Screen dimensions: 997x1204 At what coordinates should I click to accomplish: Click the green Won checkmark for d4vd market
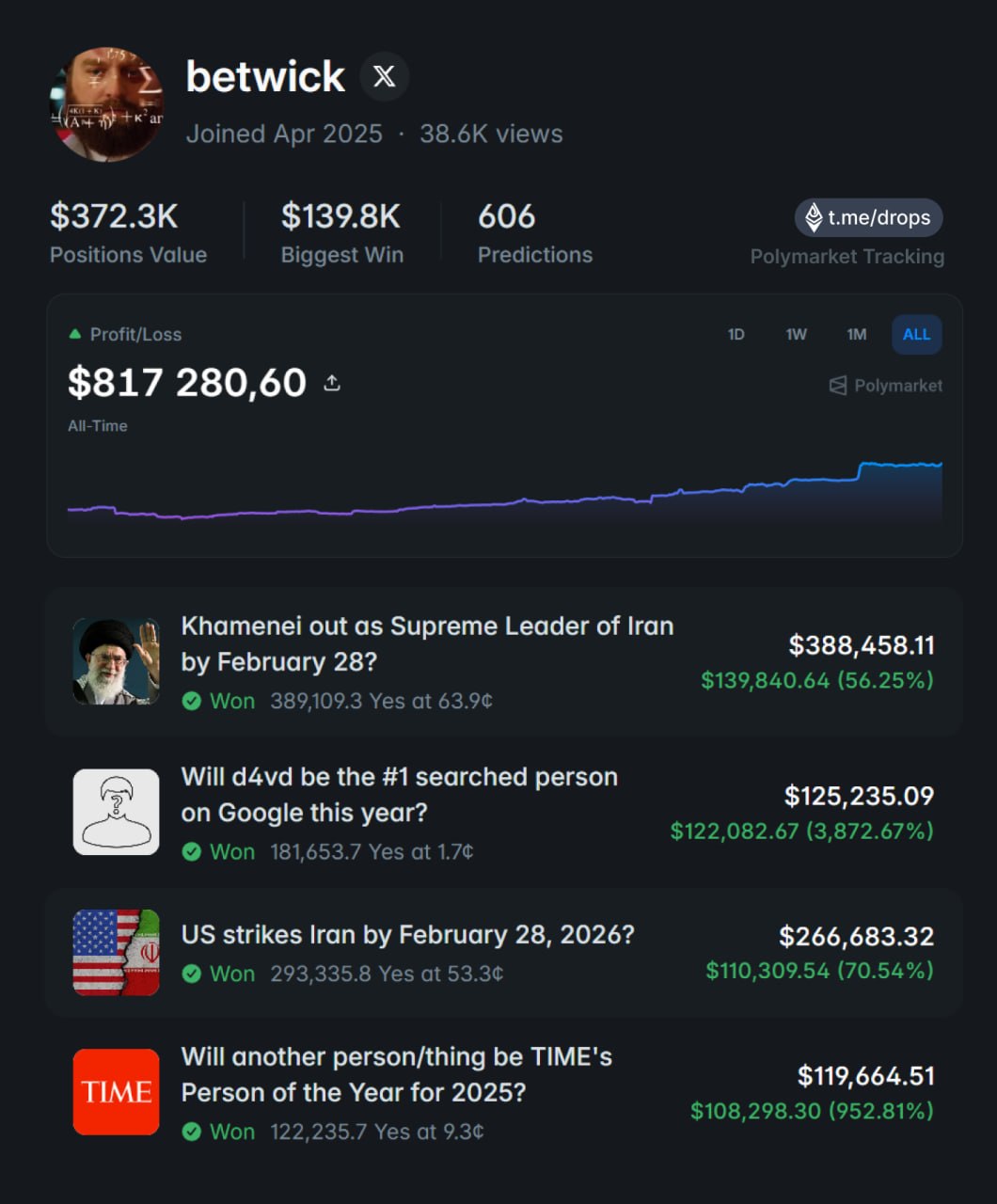(x=192, y=852)
